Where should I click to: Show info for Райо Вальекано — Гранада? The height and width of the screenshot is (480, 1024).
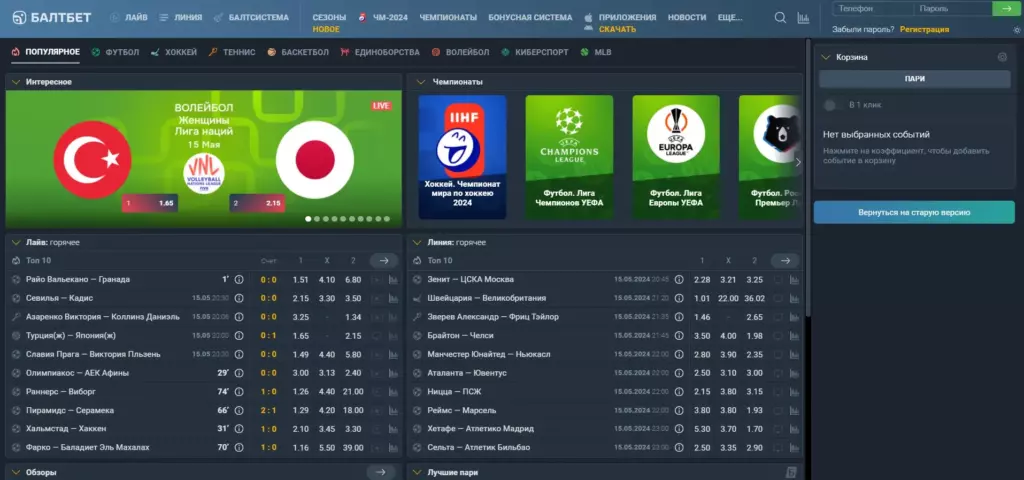pos(239,280)
